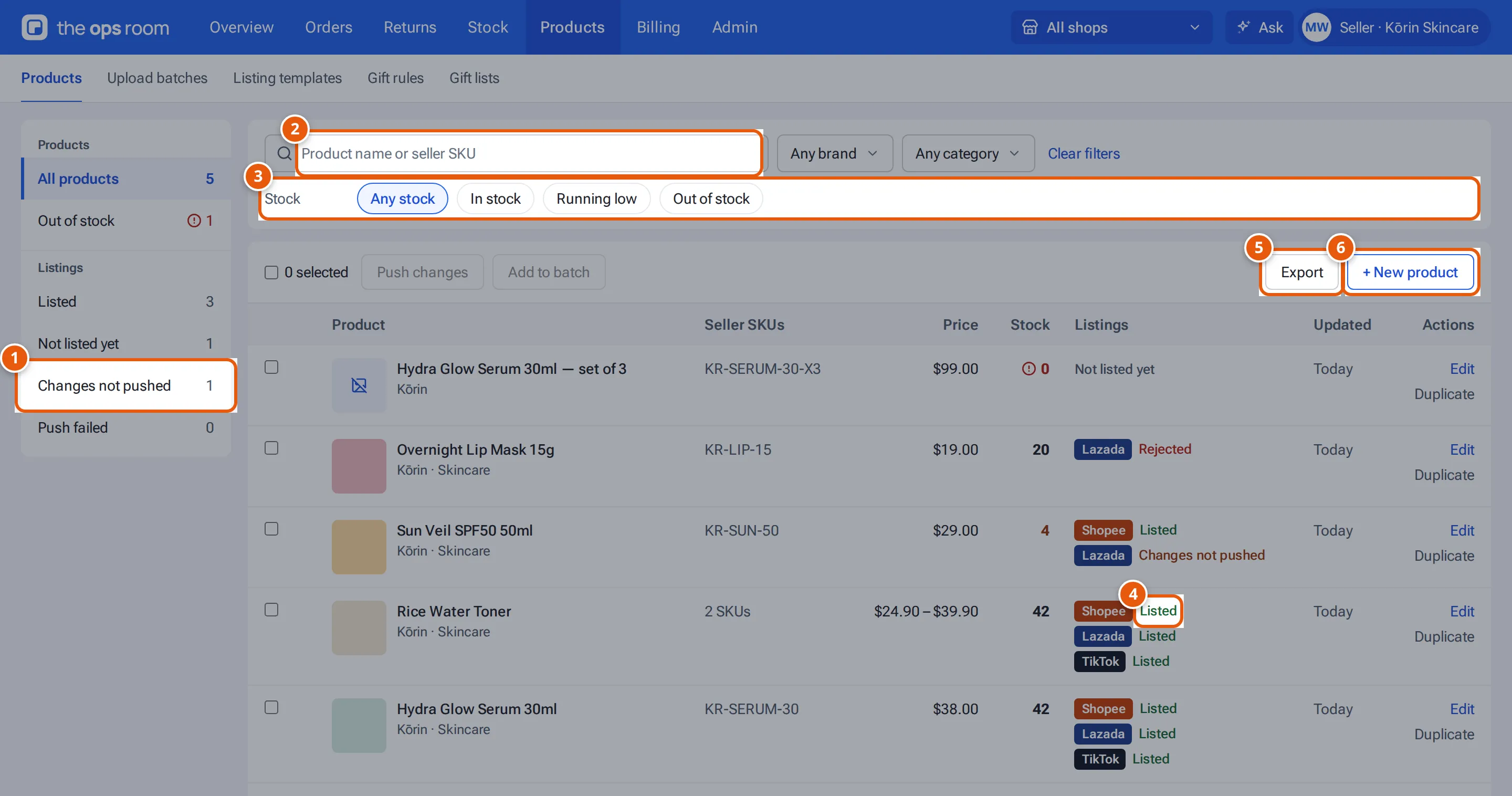Focus the Product name or seller SKU field
Screen dimensions: 1512x796
click(x=529, y=153)
